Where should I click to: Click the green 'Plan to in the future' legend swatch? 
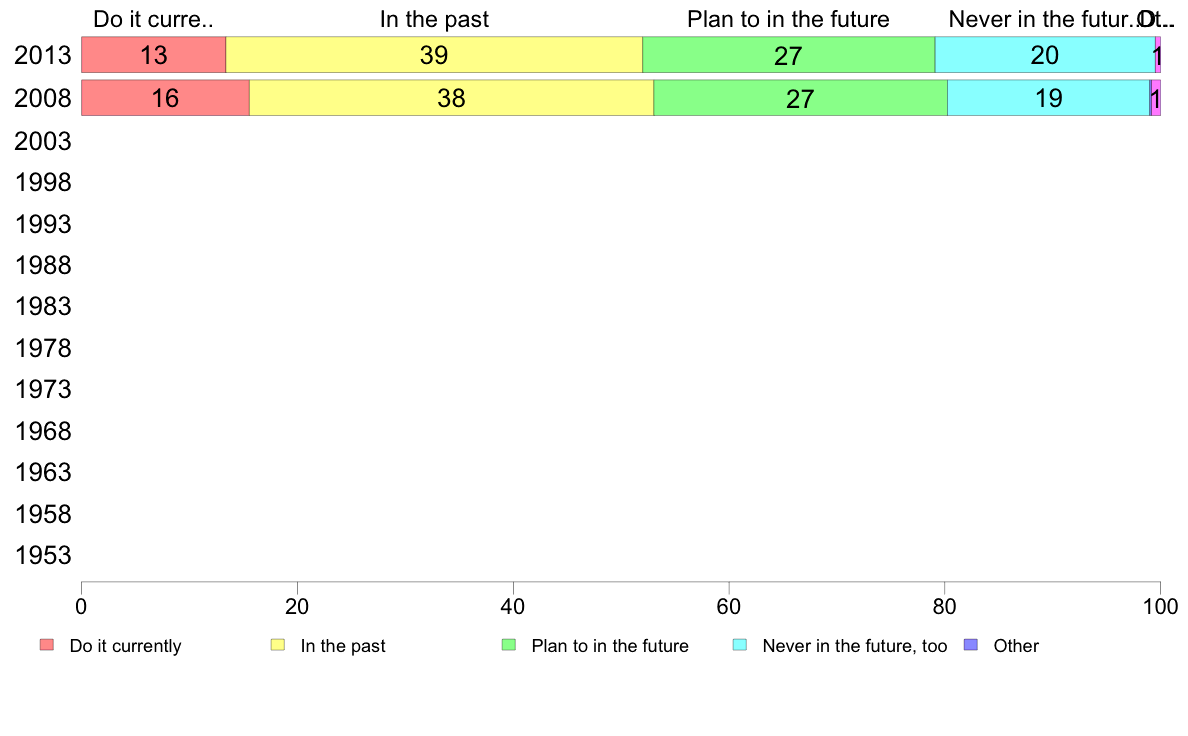click(x=509, y=645)
